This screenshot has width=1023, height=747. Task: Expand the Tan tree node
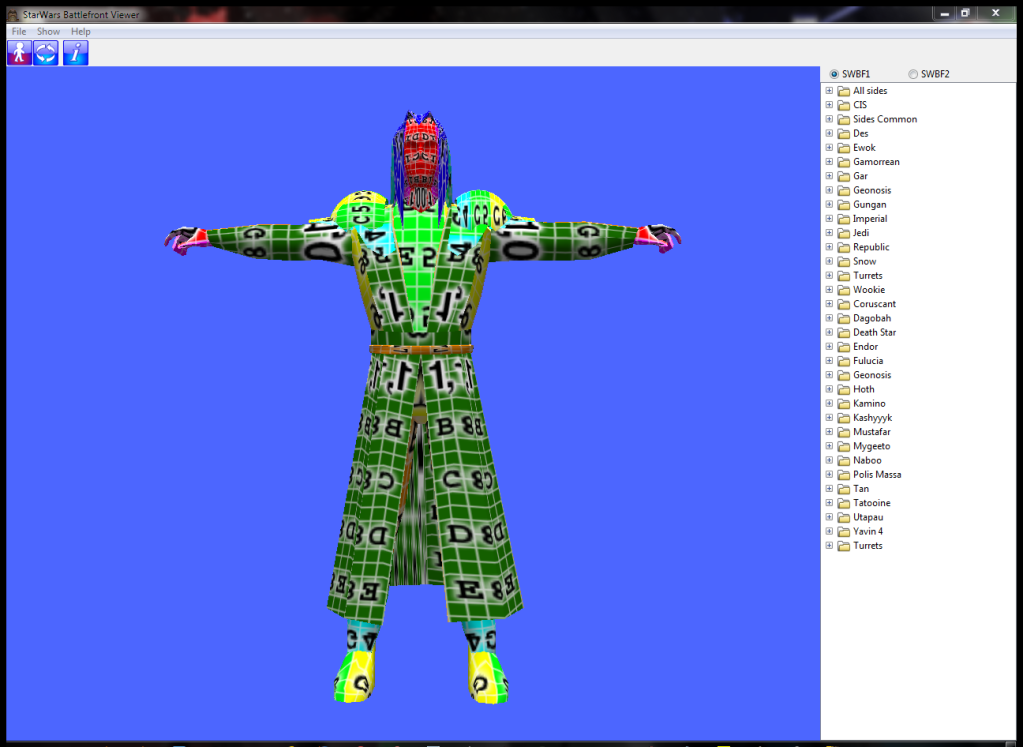click(x=829, y=489)
